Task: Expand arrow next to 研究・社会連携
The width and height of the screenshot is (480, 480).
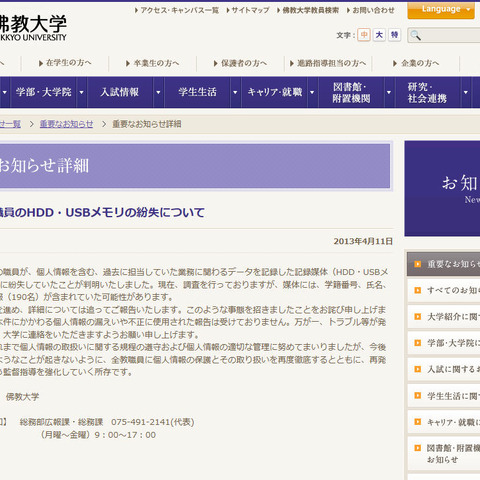Action: (x=466, y=92)
